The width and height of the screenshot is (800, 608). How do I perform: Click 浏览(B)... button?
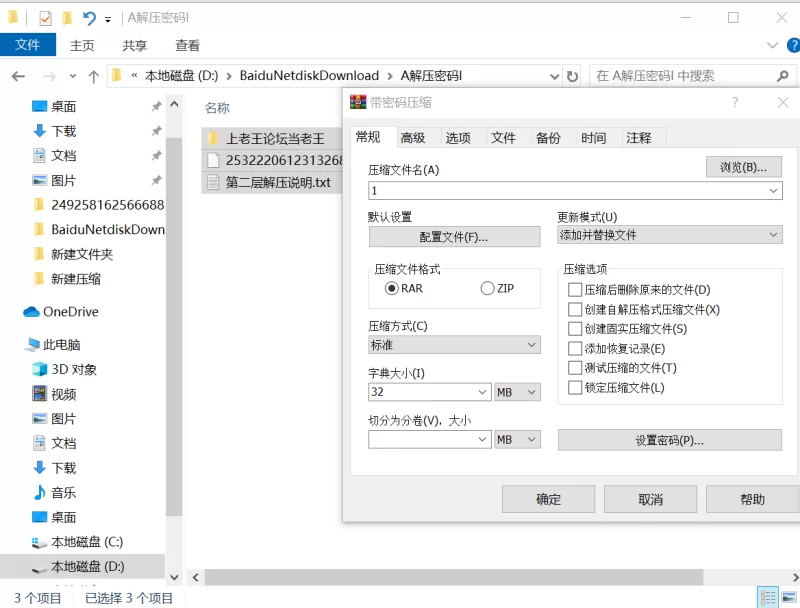(x=743, y=167)
